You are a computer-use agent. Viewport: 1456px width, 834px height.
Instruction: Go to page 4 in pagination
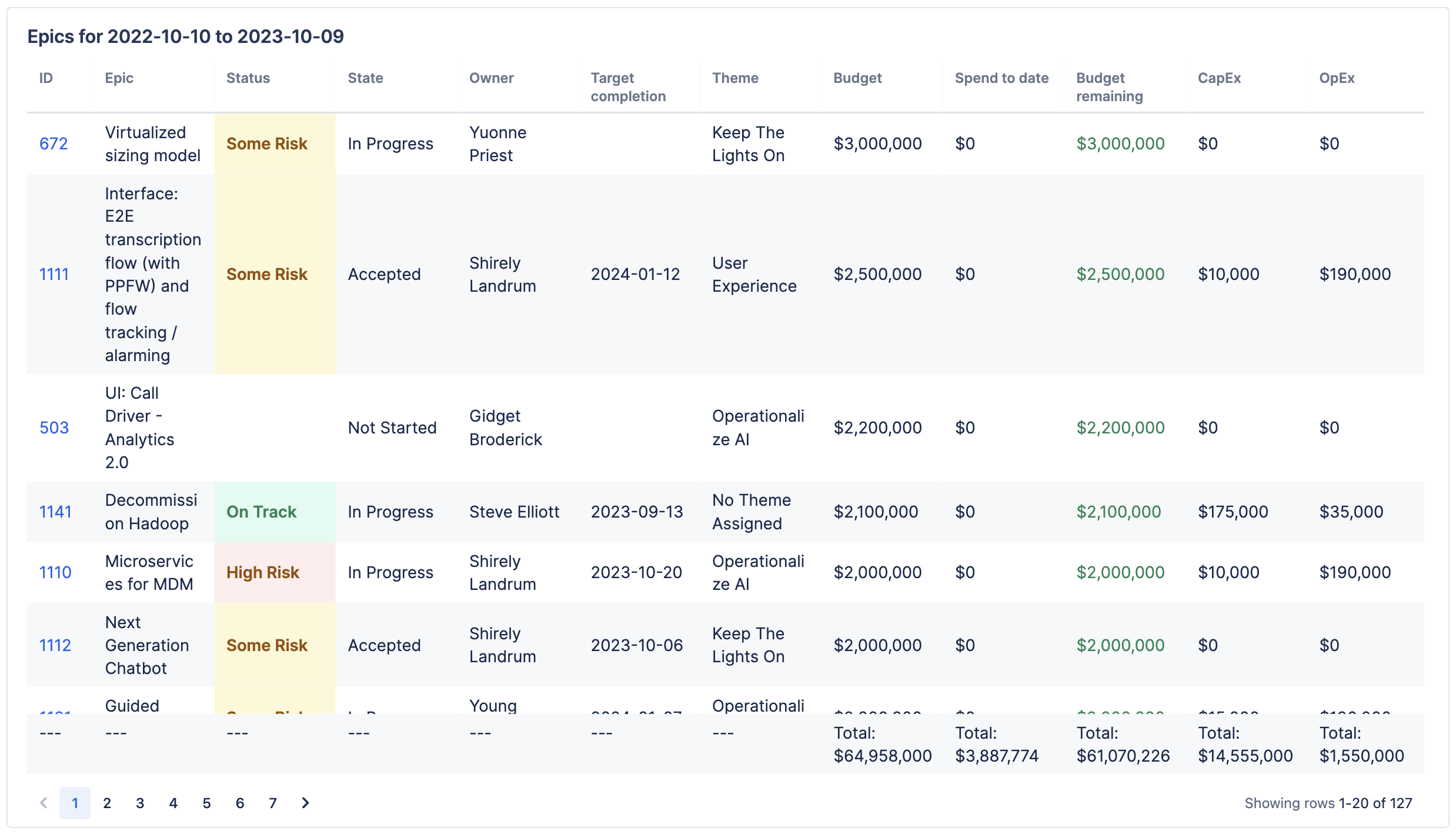[x=173, y=803]
